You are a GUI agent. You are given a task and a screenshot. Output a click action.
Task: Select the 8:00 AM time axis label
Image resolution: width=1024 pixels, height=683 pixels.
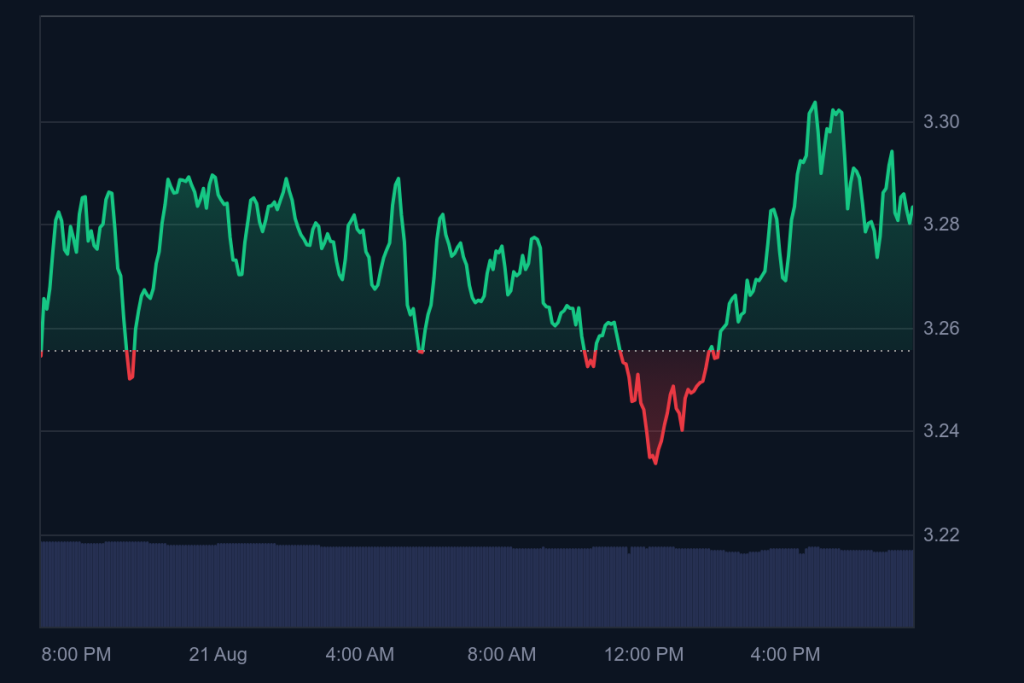[x=502, y=655]
